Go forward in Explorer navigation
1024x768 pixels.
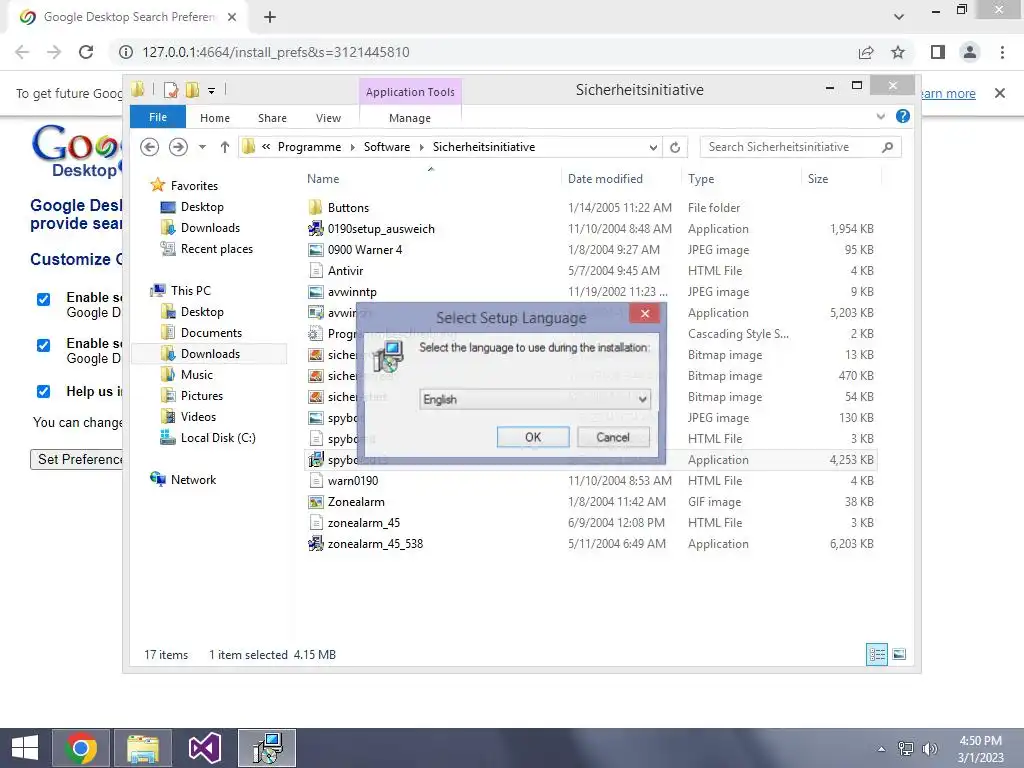(178, 147)
